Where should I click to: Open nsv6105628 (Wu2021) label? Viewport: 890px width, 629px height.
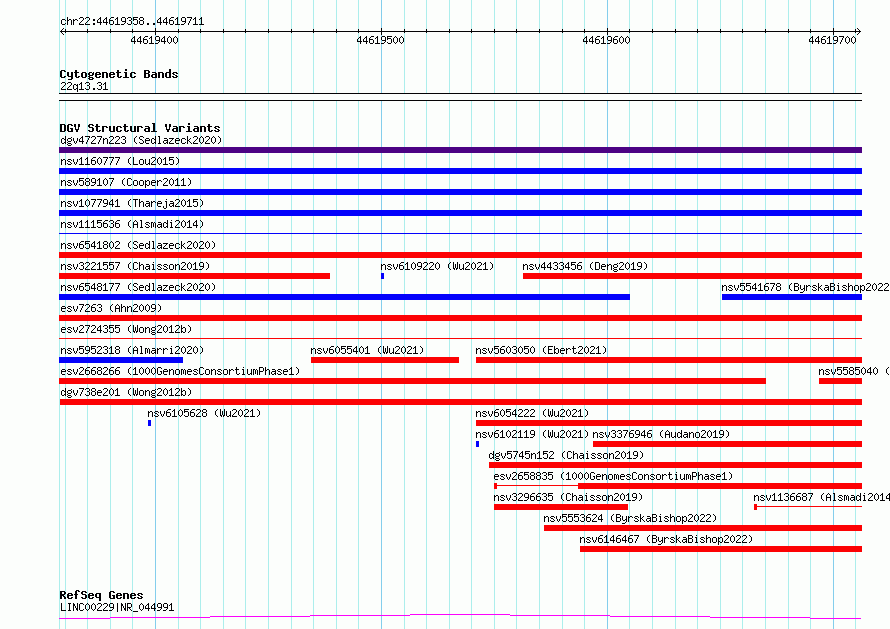tap(204, 413)
